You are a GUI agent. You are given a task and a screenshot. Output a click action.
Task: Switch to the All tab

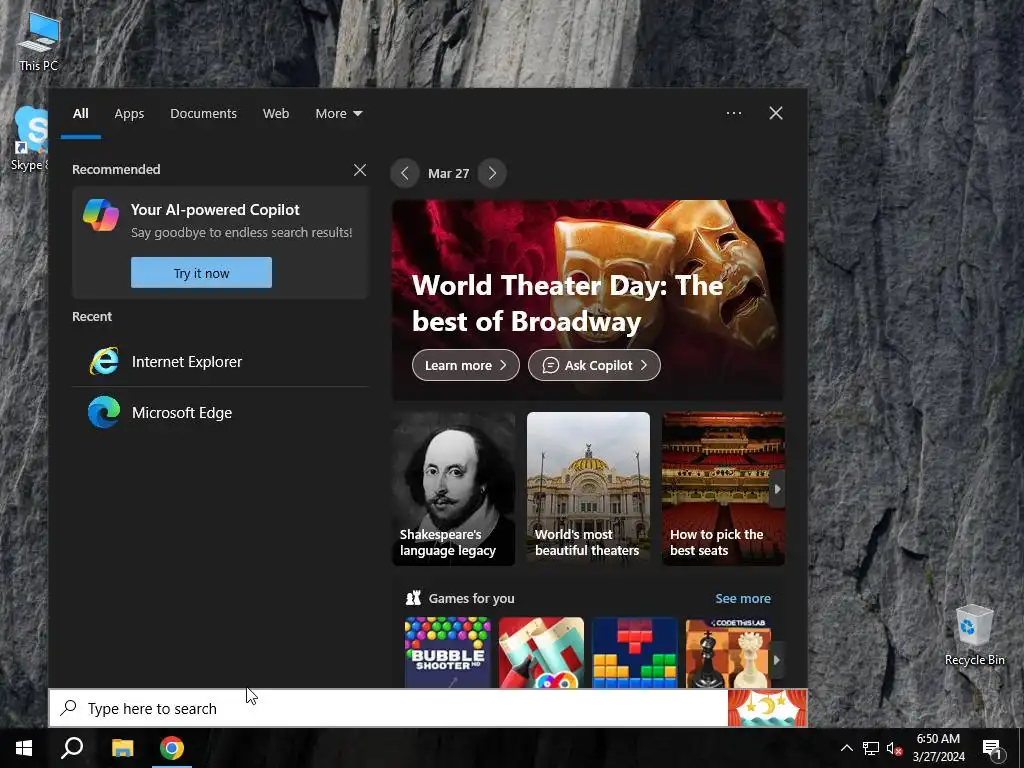tap(80, 113)
